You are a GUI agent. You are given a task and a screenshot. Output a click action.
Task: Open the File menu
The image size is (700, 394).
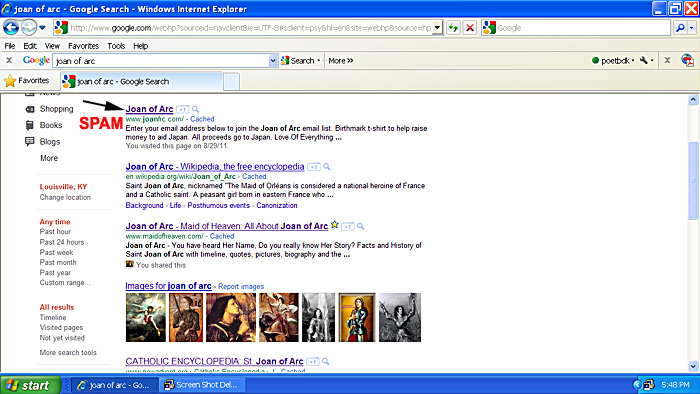click(10, 46)
